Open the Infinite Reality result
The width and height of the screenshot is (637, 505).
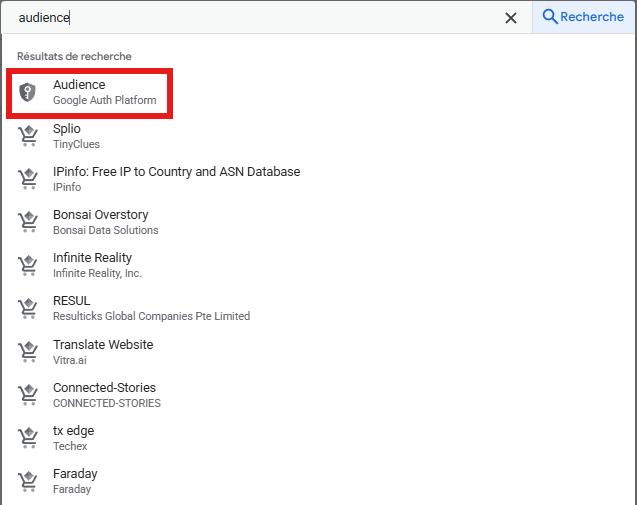pyautogui.click(x=92, y=258)
